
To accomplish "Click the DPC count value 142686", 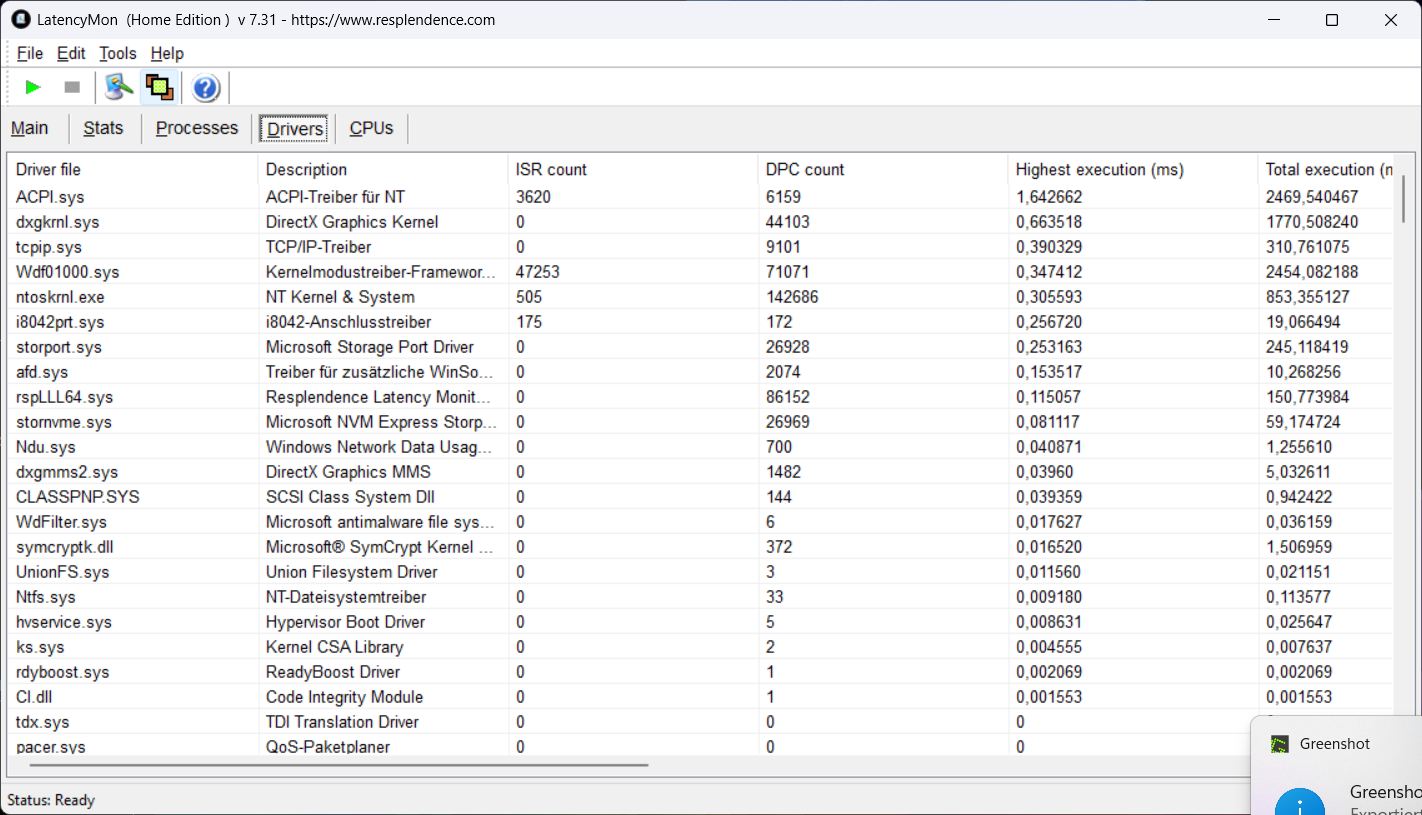I will 792,297.
